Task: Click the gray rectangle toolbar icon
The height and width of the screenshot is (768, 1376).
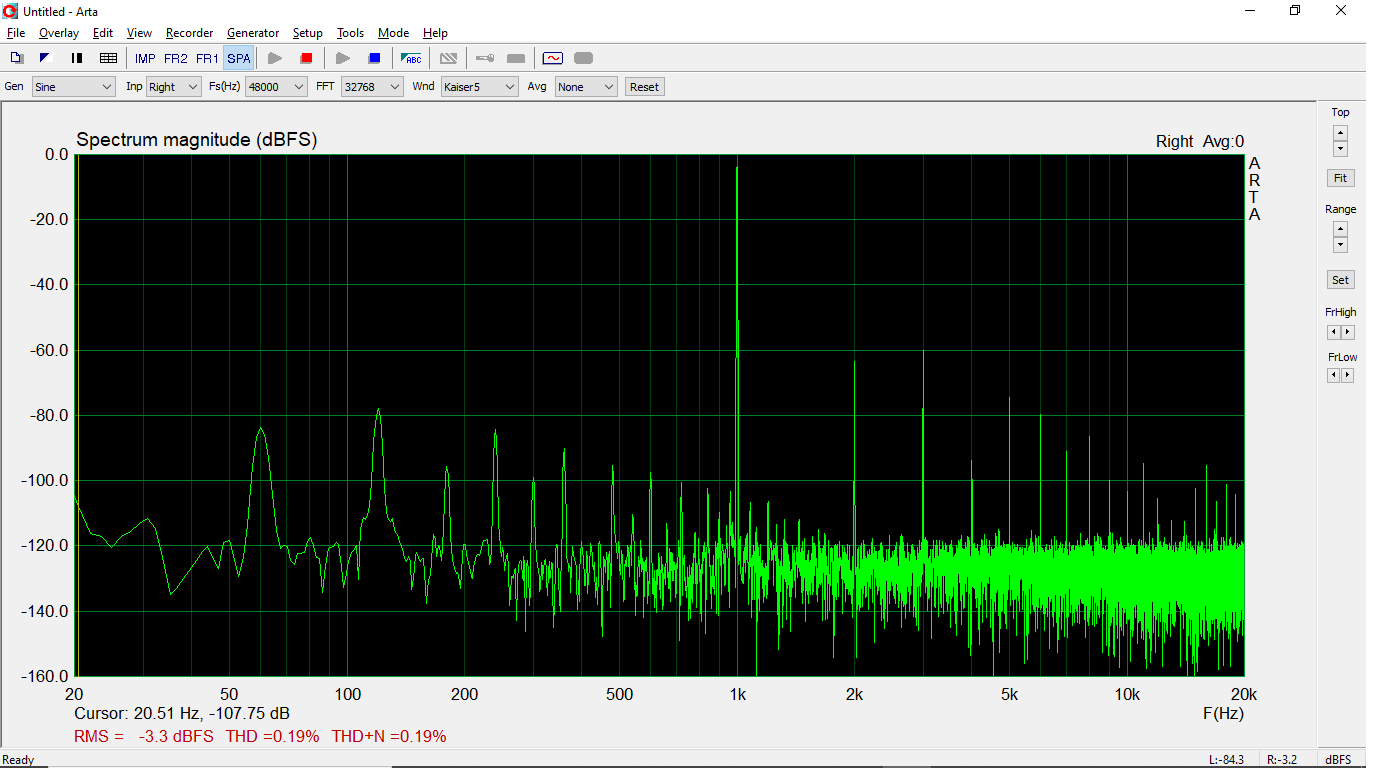Action: click(516, 59)
